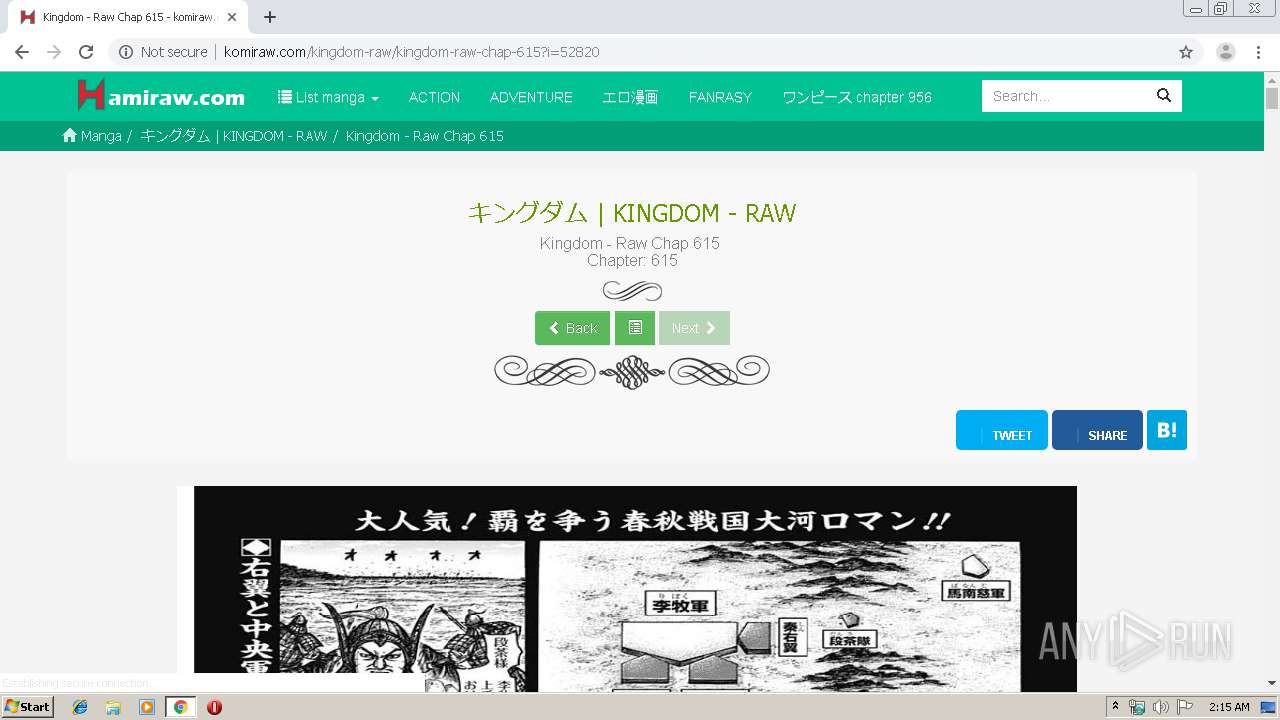Click the browser back arrow
1280x720 pixels.
pos(22,52)
